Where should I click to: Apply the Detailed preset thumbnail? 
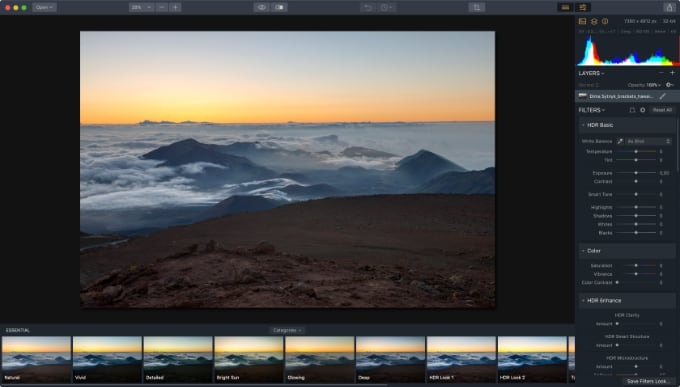178,360
